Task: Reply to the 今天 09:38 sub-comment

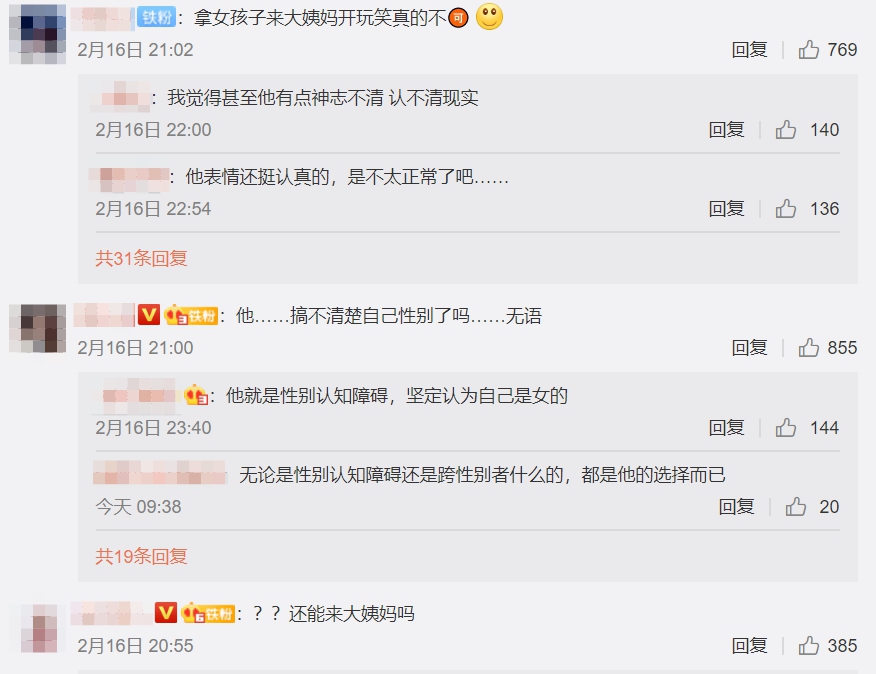Action: pyautogui.click(x=736, y=506)
